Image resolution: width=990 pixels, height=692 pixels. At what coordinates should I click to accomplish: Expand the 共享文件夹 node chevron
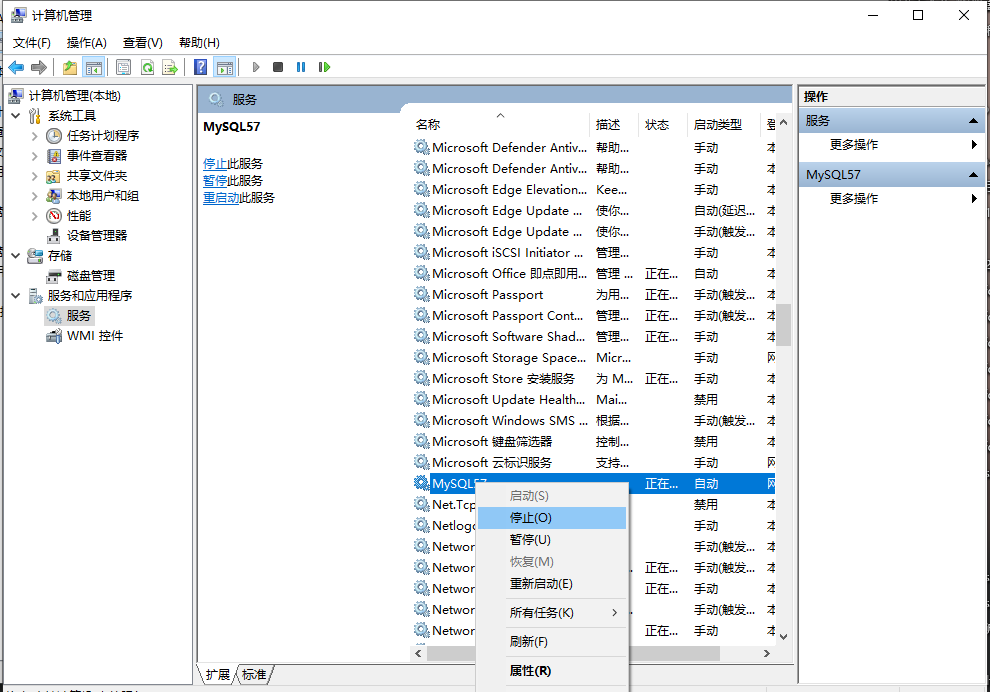35,176
